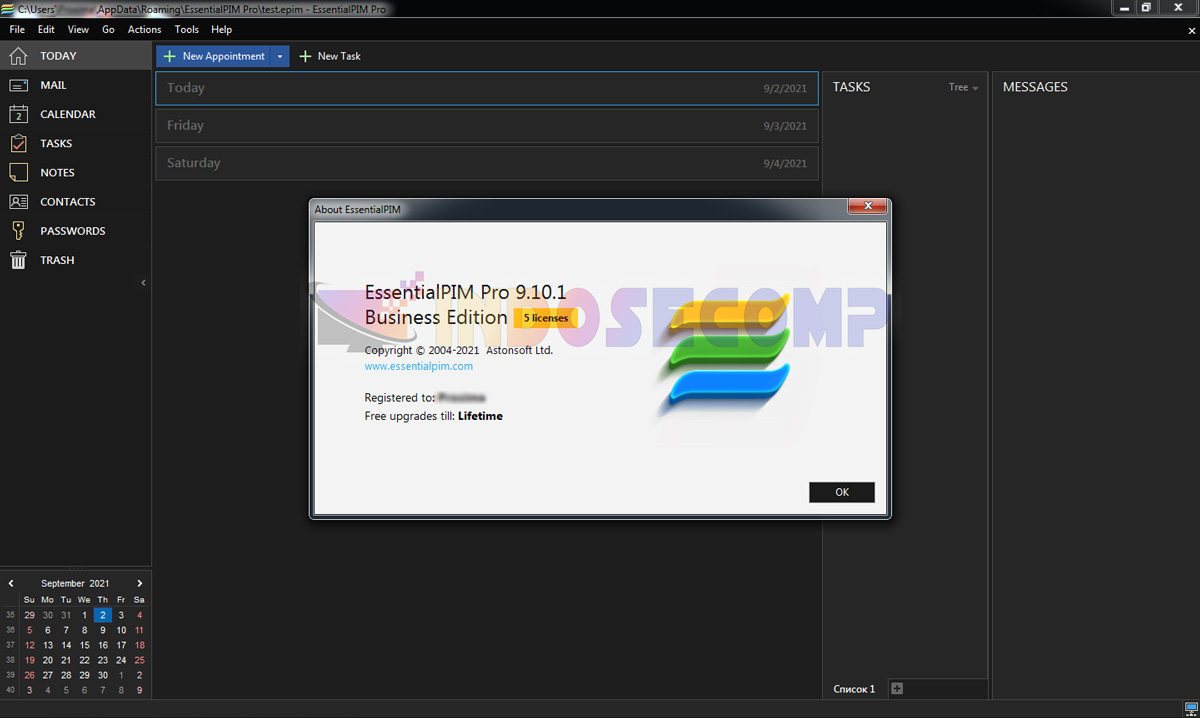Select September 2 in the mini calendar
Viewport: 1200px width, 718px height.
point(101,615)
